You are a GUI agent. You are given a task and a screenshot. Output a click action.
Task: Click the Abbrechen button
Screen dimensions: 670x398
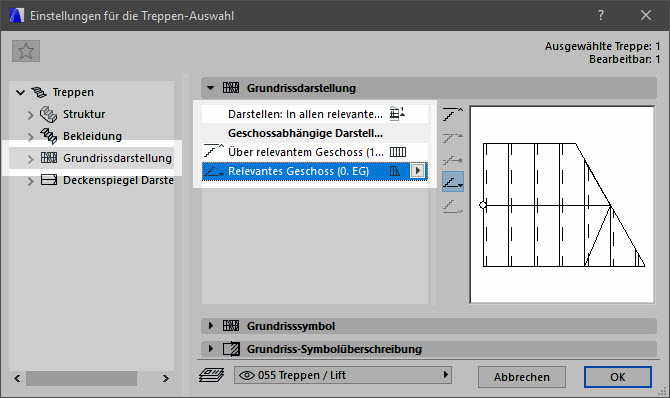522,377
